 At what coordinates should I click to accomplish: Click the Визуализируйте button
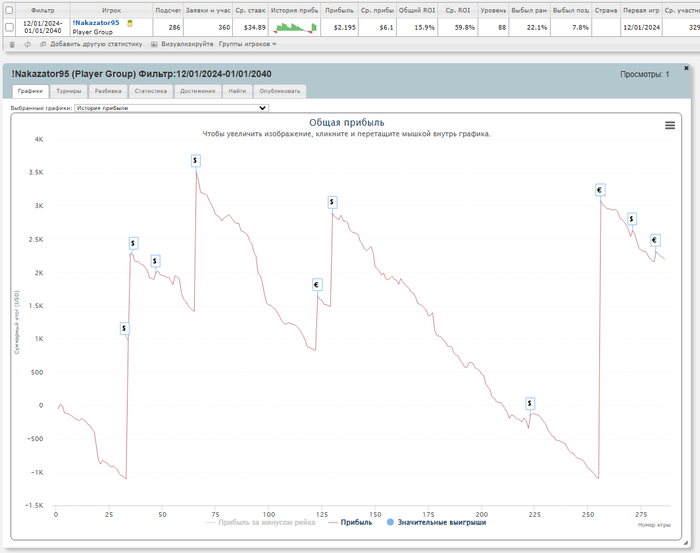click(187, 44)
